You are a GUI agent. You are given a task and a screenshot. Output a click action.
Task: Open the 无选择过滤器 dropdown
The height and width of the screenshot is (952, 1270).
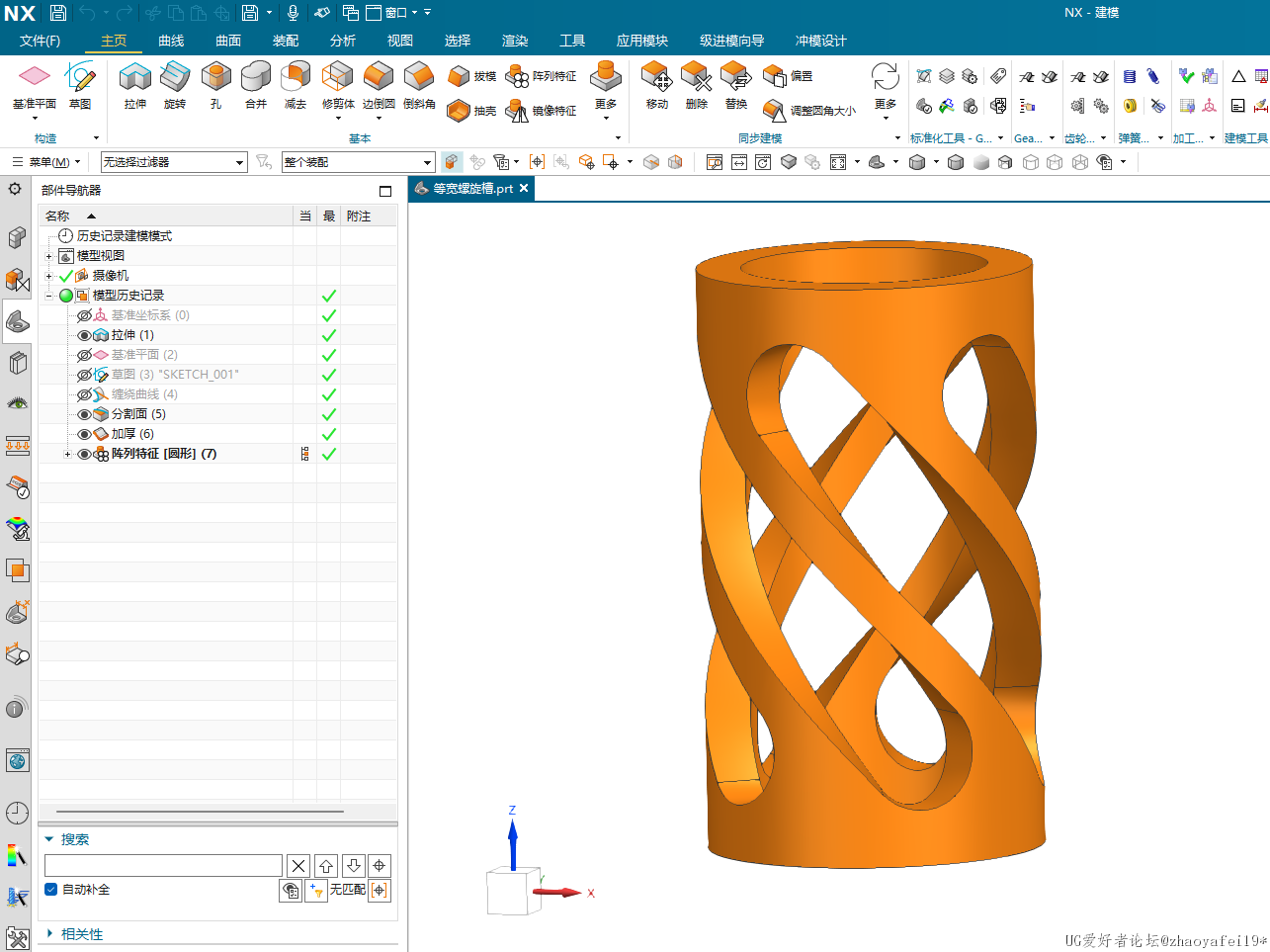click(174, 162)
